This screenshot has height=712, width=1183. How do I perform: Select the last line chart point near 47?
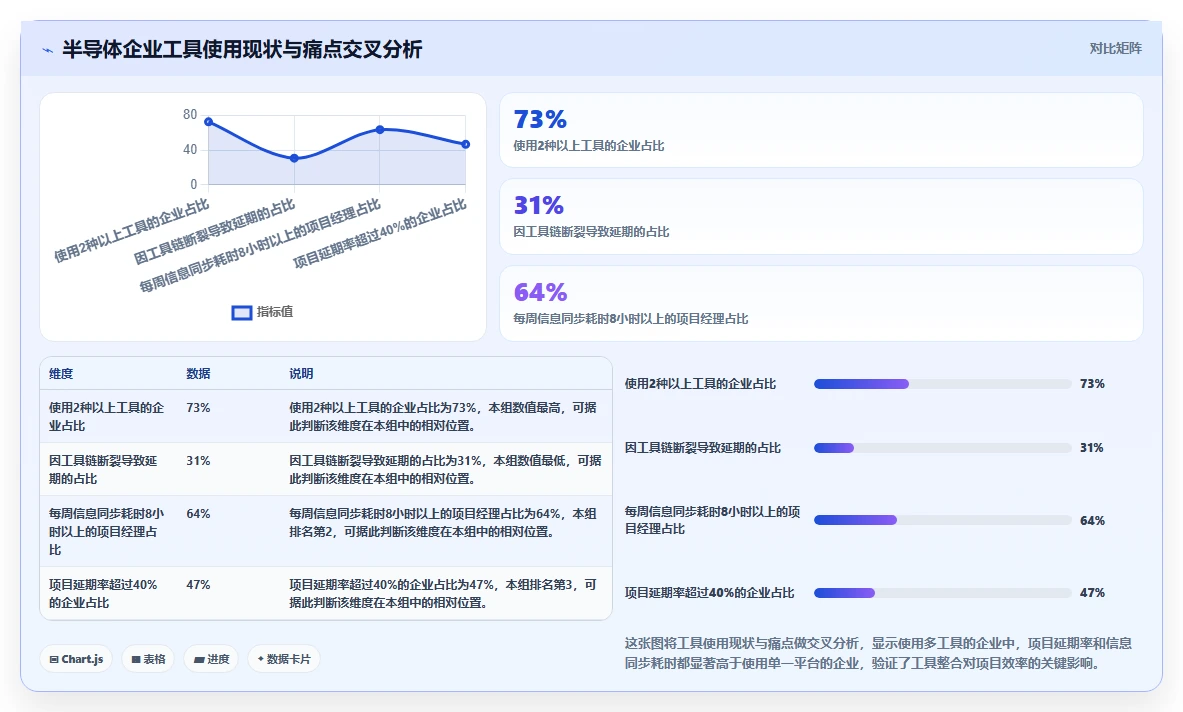(466, 144)
